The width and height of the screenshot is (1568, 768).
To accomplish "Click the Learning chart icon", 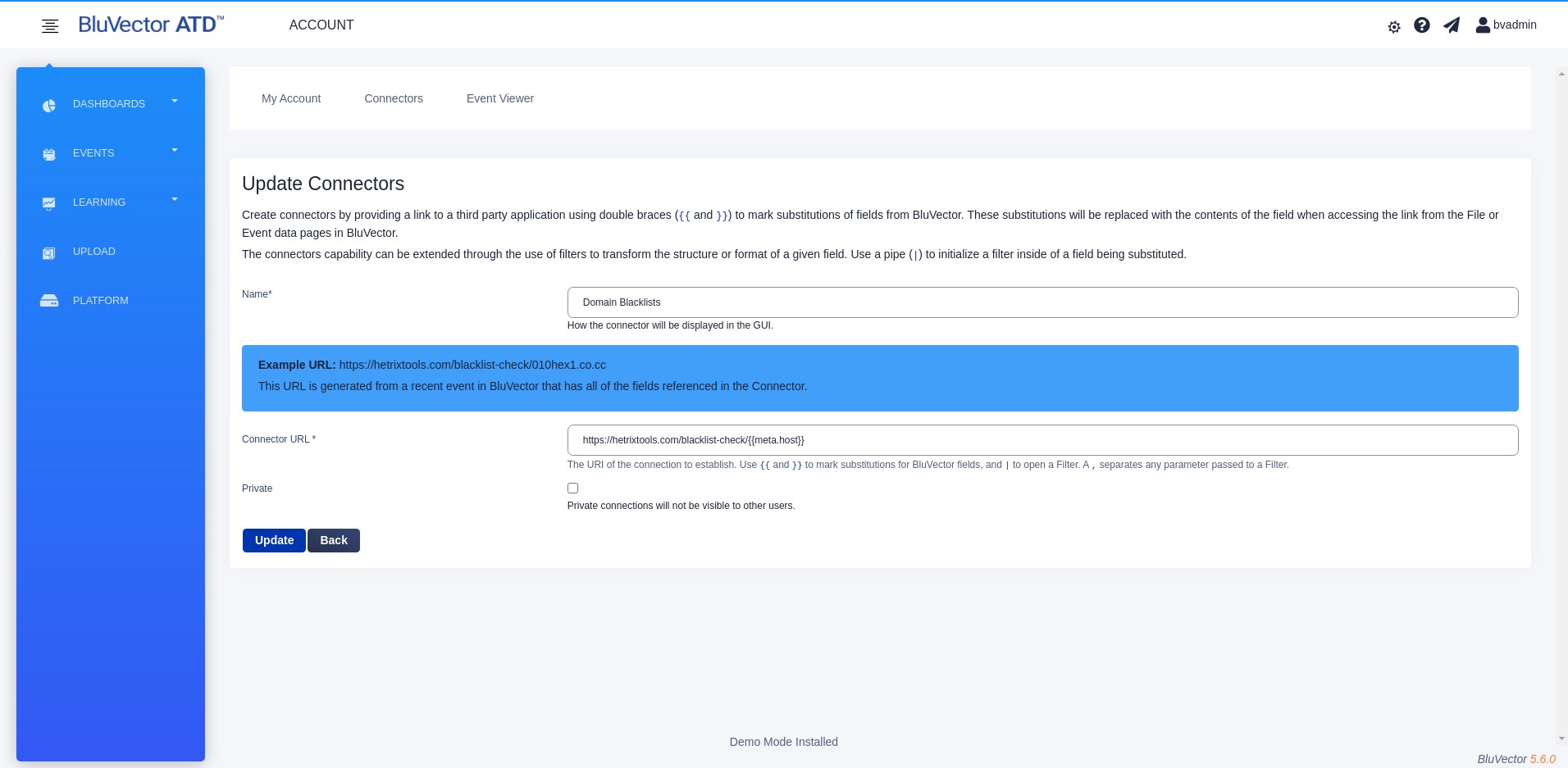I will [49, 203].
